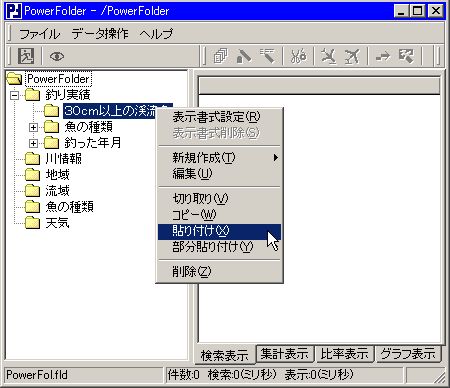The image size is (450, 388).
Task: Click the airplane takeoff toolbar icon
Action: pos(352,56)
